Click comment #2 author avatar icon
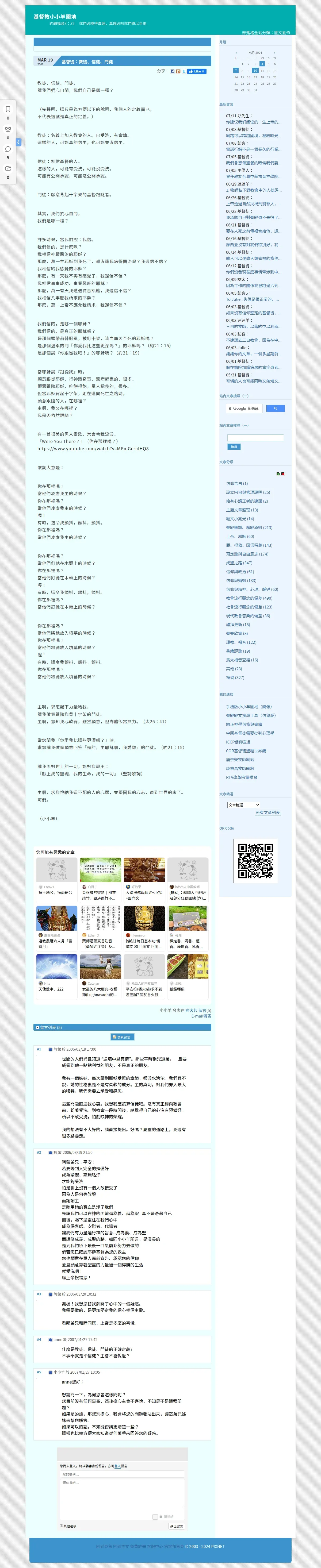321x1568 pixels. tap(51, 1152)
